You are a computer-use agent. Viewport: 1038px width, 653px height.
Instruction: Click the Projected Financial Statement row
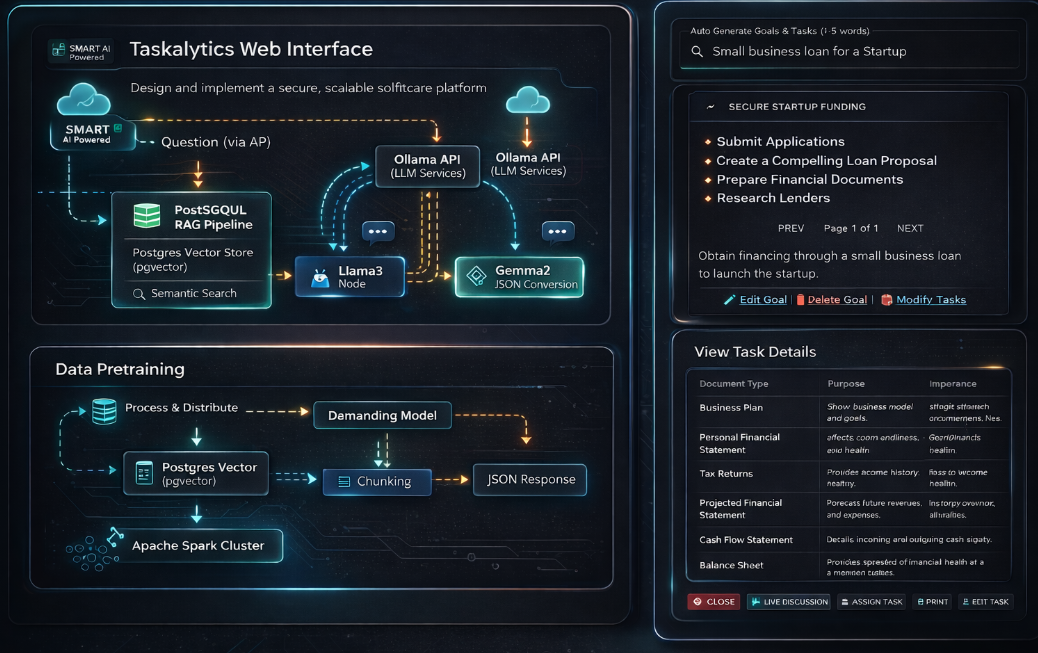848,509
